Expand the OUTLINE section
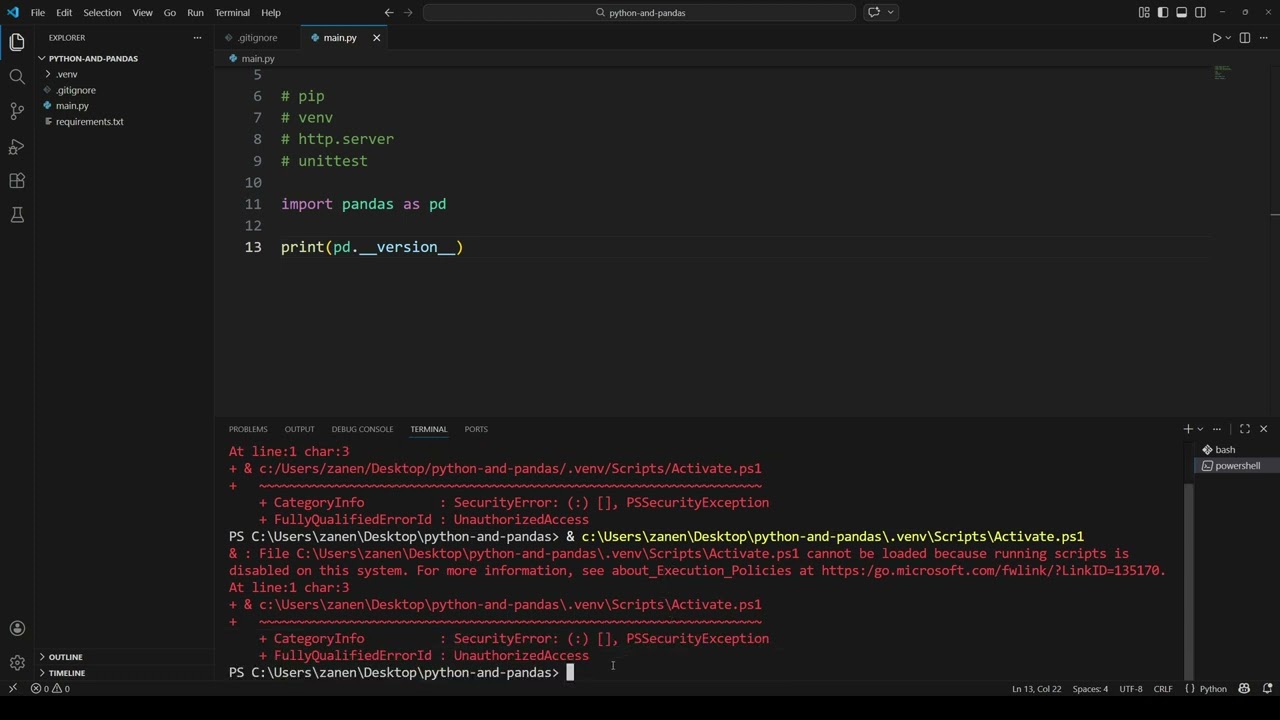The image size is (1280, 720). click(65, 657)
